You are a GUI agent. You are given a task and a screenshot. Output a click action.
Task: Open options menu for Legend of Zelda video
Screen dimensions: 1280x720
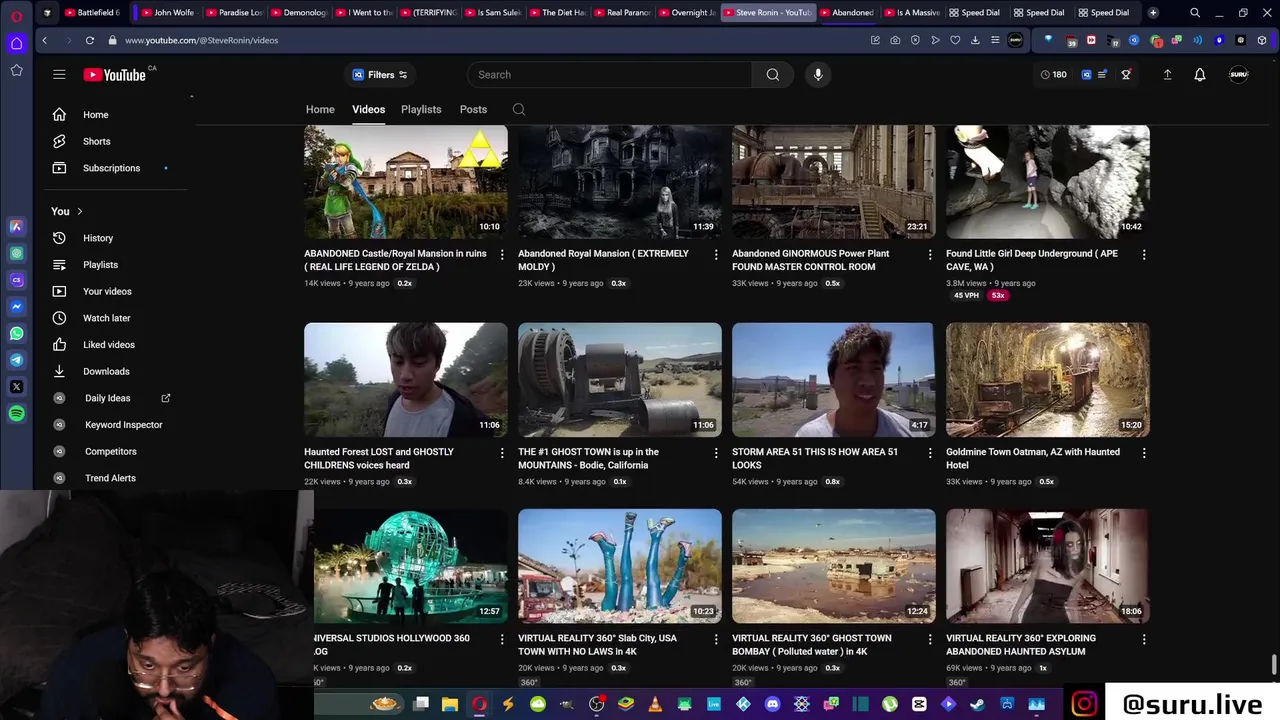(x=502, y=254)
